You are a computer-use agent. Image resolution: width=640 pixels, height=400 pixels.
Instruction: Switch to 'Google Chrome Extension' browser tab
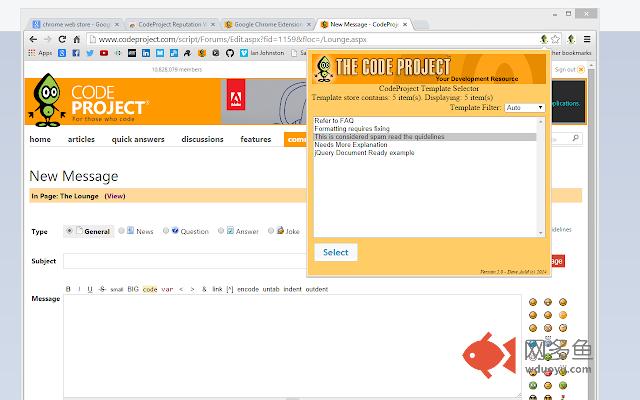click(268, 24)
